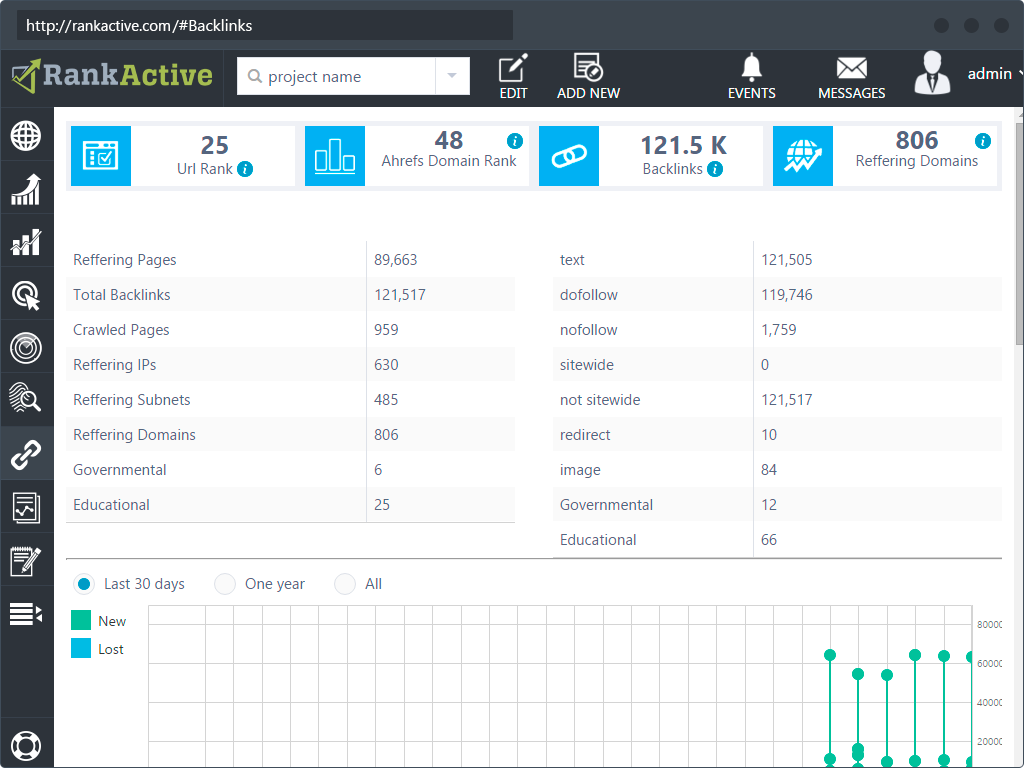Viewport: 1024px width, 768px height.
Task: Open the globe icon in the sidebar
Action: 26,136
